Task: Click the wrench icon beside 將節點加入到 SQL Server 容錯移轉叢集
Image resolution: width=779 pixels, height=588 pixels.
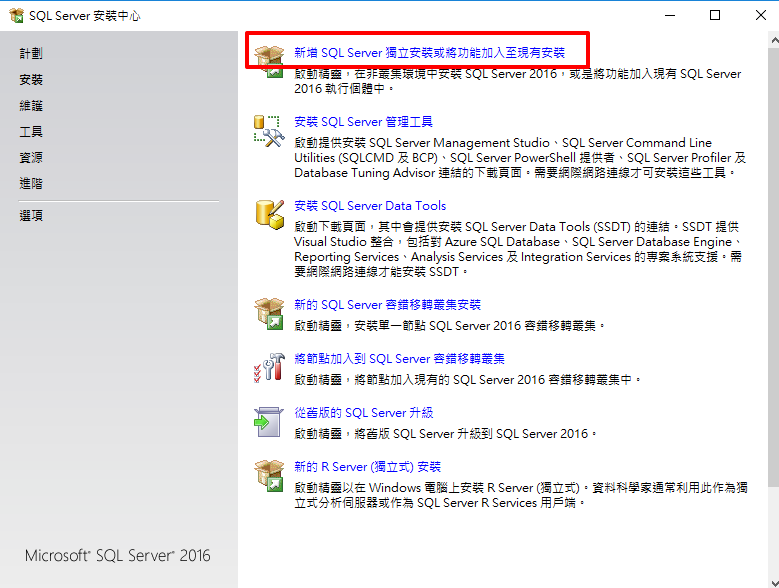Action: (x=269, y=368)
